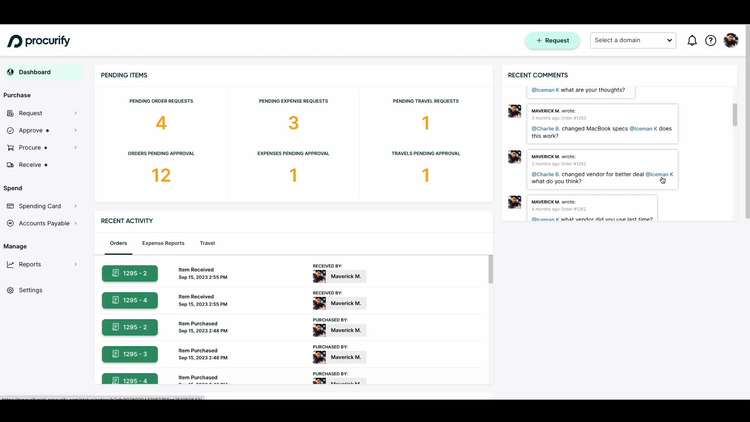Click Maverick M. on 1295 - 3 purchased row

coord(340,357)
